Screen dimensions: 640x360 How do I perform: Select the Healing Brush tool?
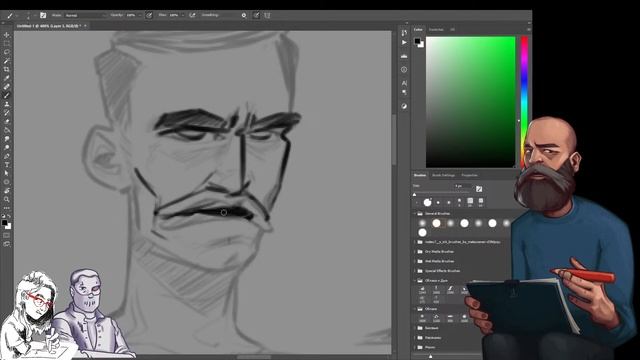(7, 87)
